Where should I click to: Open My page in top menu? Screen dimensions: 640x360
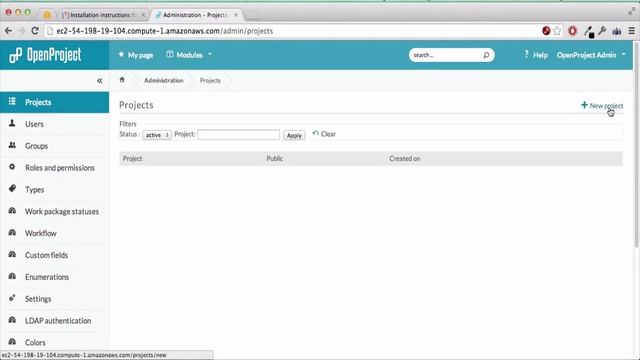pos(136,55)
